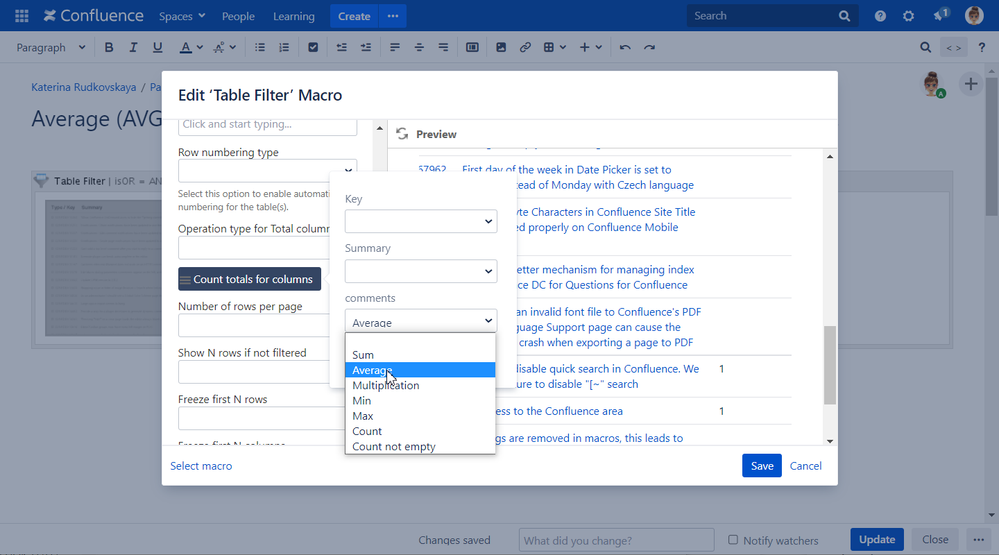Select Multiplication from the list
Screen dimensions: 999x555
(x=420, y=385)
